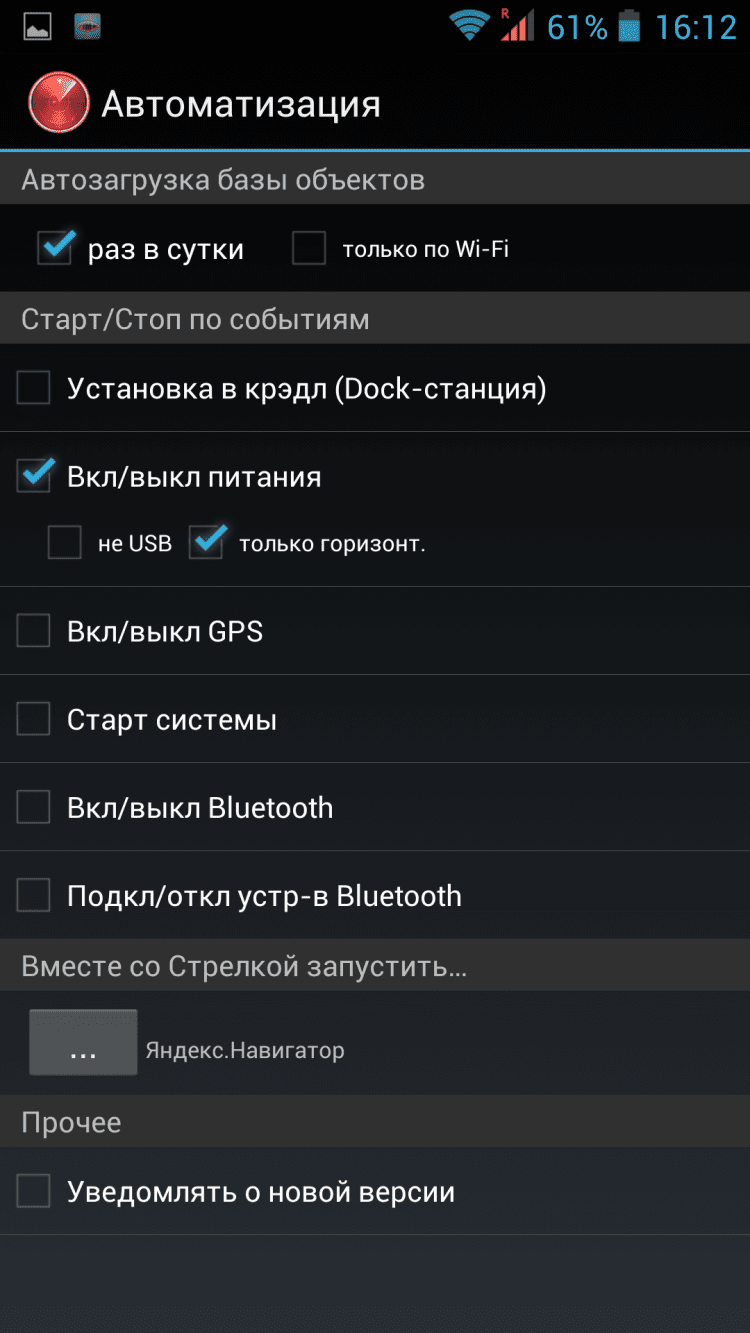Screen dimensions: 750x1333
Task: Tap the picture notification icon
Action: coord(37,27)
